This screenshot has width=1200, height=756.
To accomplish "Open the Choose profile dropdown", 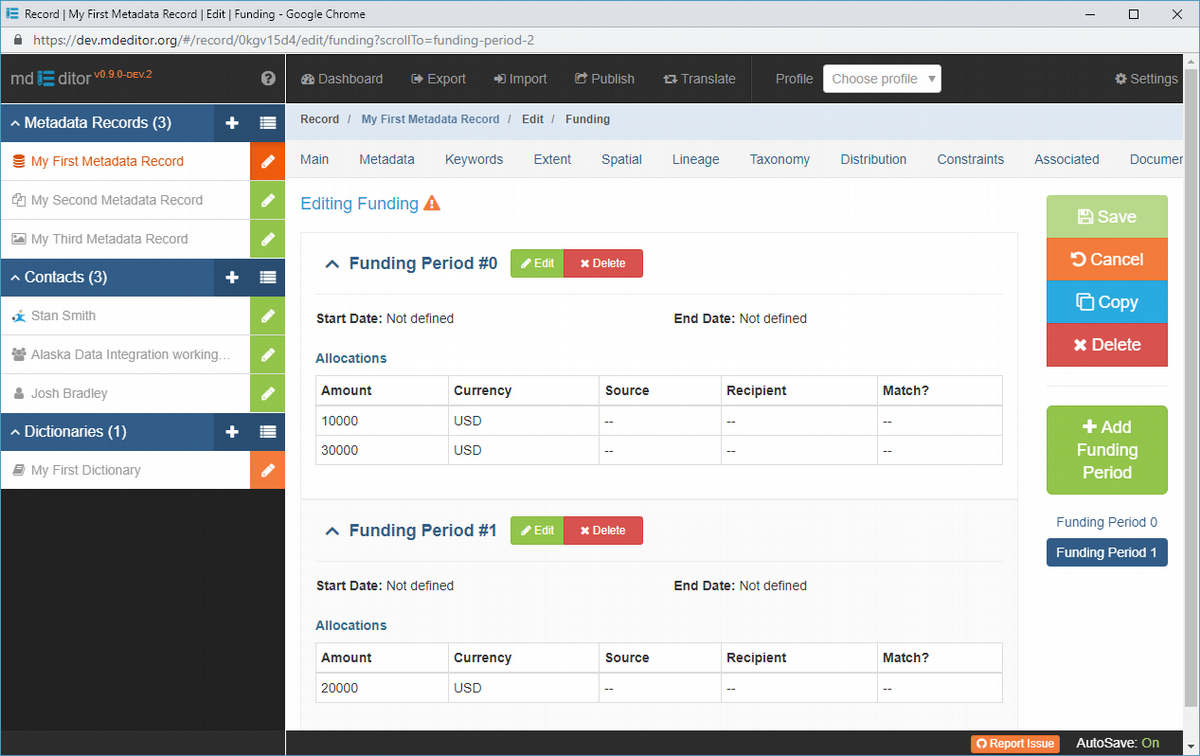I will click(x=882, y=79).
